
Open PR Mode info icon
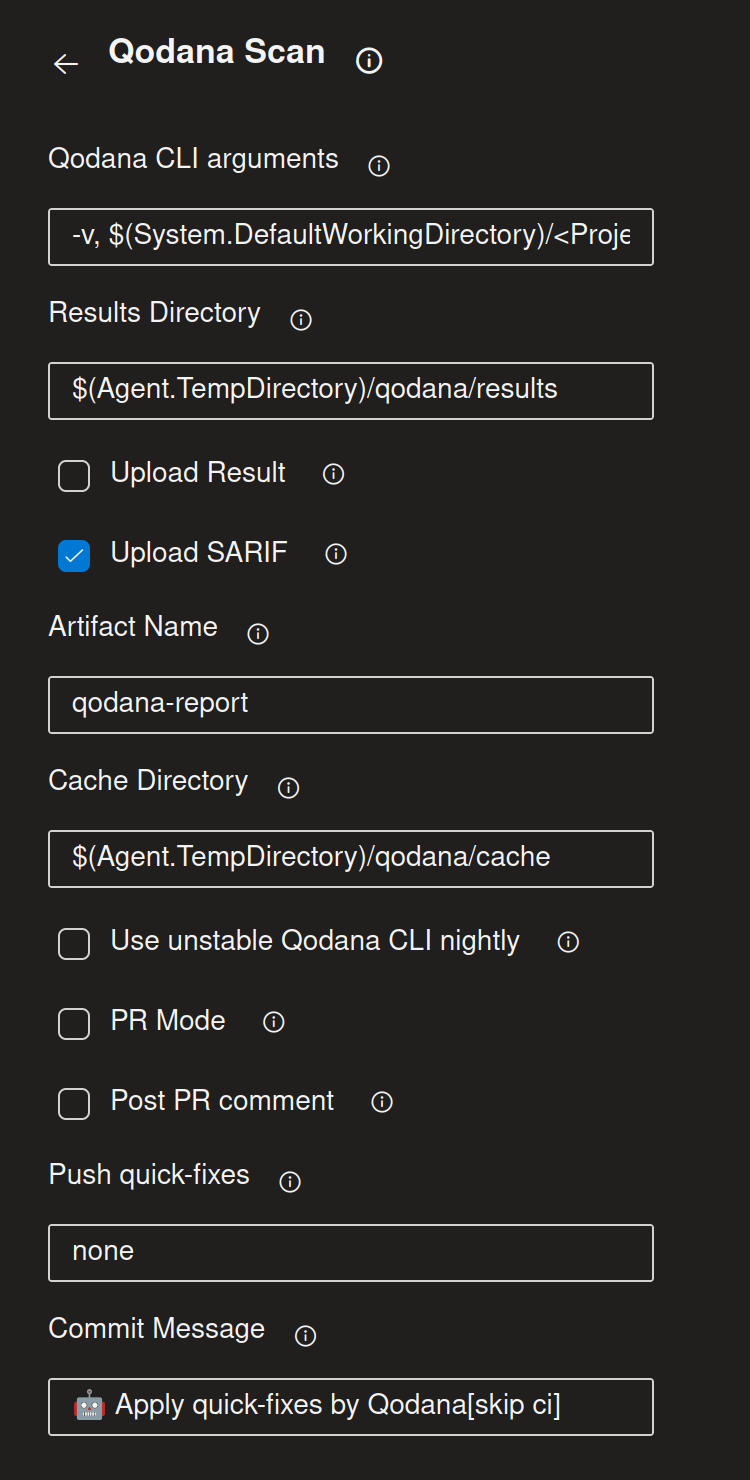(273, 1021)
